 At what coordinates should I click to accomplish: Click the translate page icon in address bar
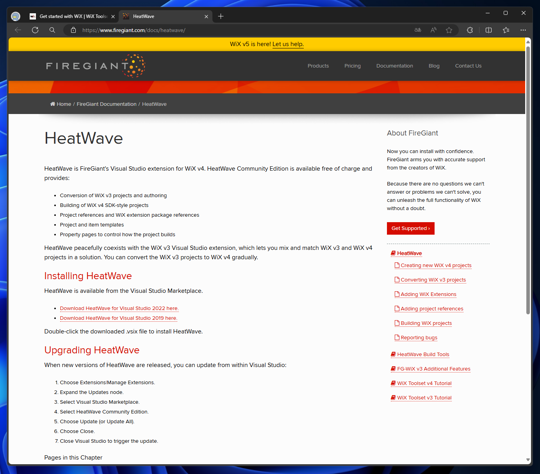pyautogui.click(x=417, y=30)
